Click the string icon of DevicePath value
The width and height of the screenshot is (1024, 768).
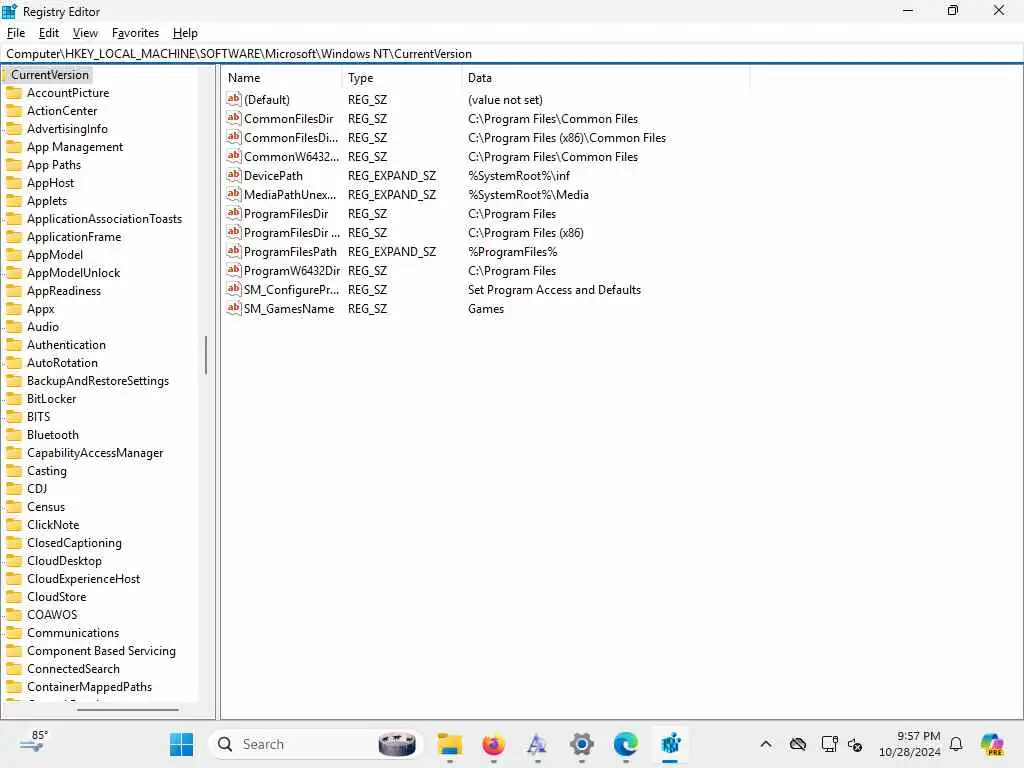(x=234, y=175)
